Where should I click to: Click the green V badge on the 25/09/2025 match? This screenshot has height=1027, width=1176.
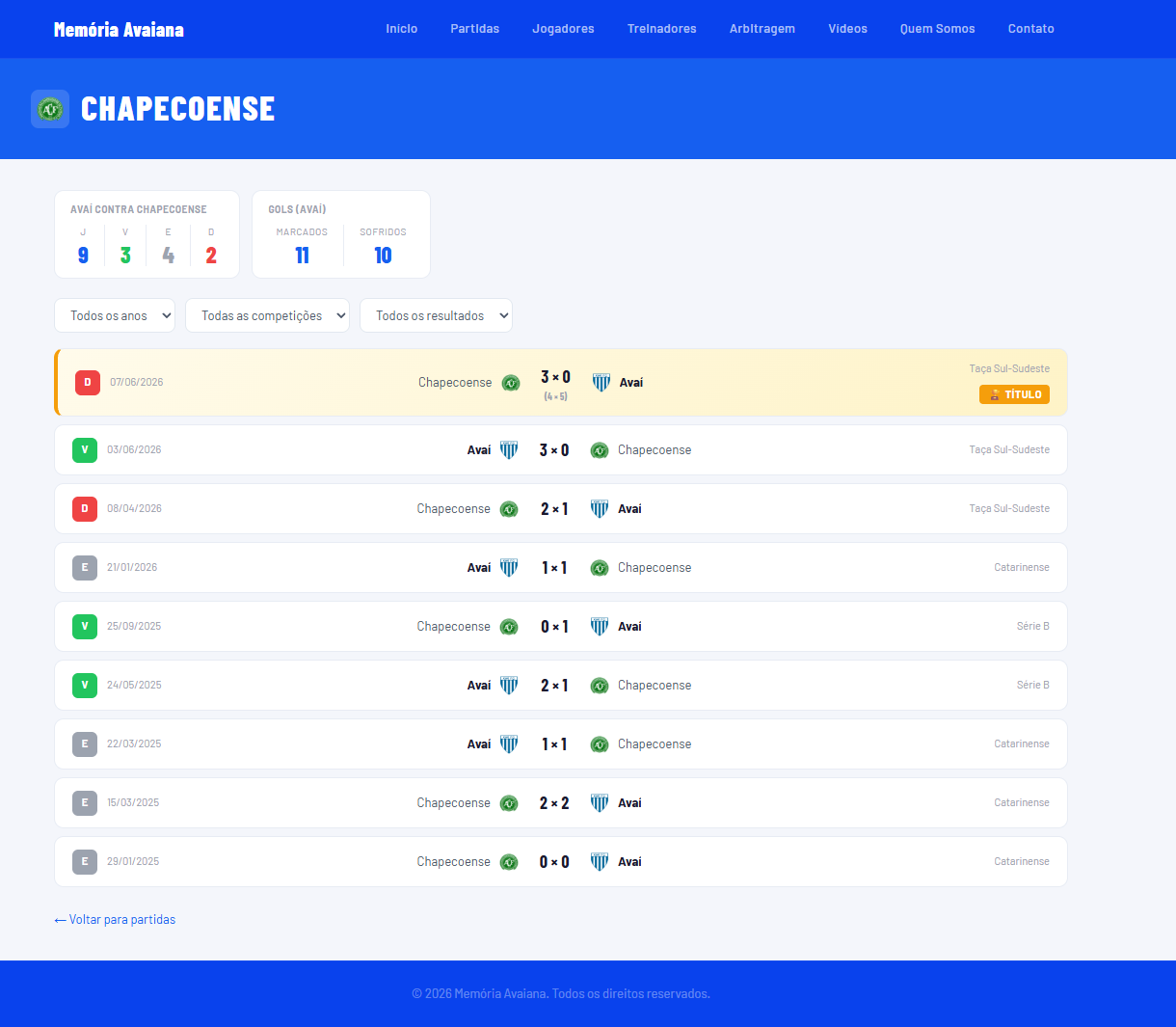[85, 627]
